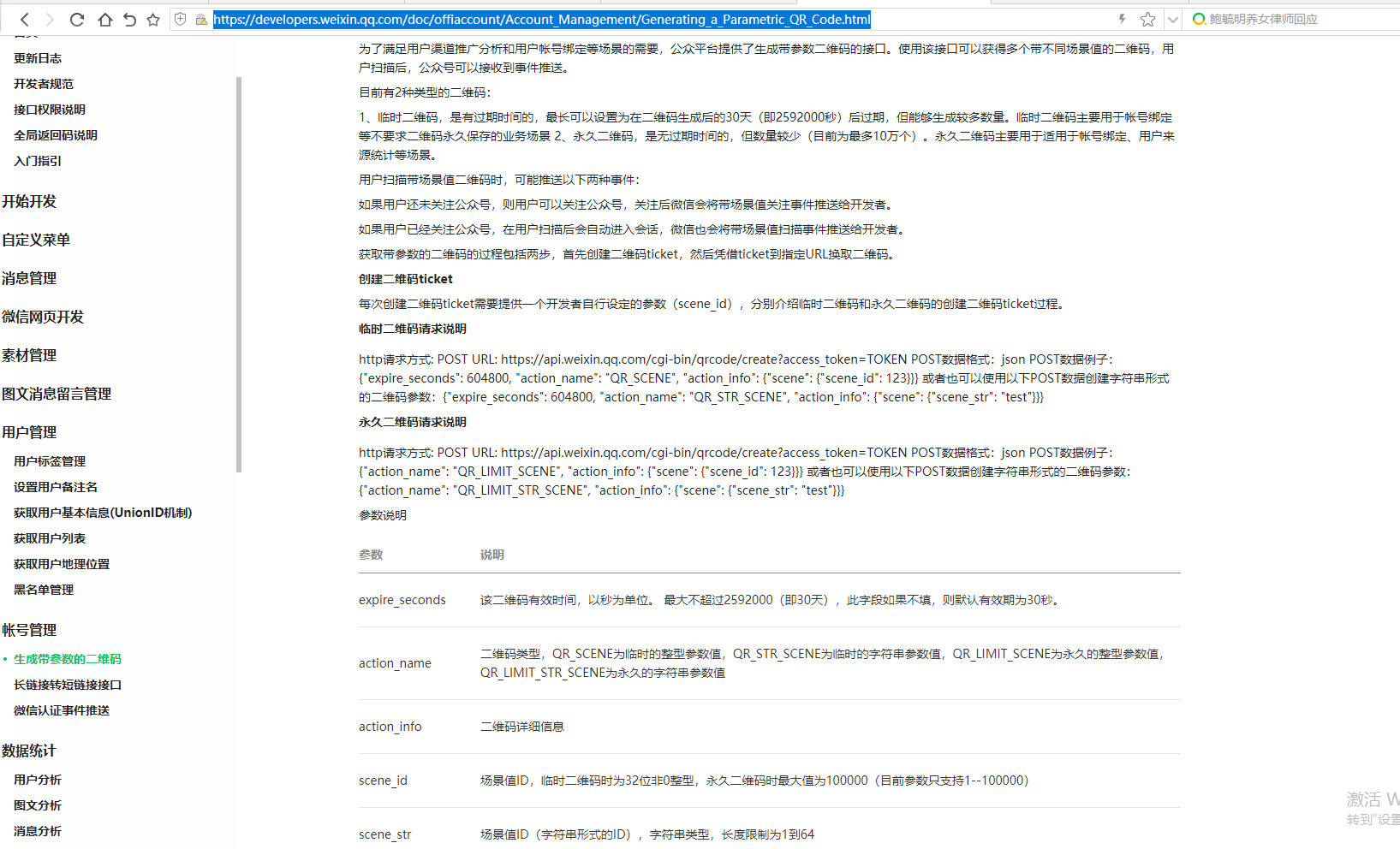Click the 参数说明 label above table

(x=383, y=515)
